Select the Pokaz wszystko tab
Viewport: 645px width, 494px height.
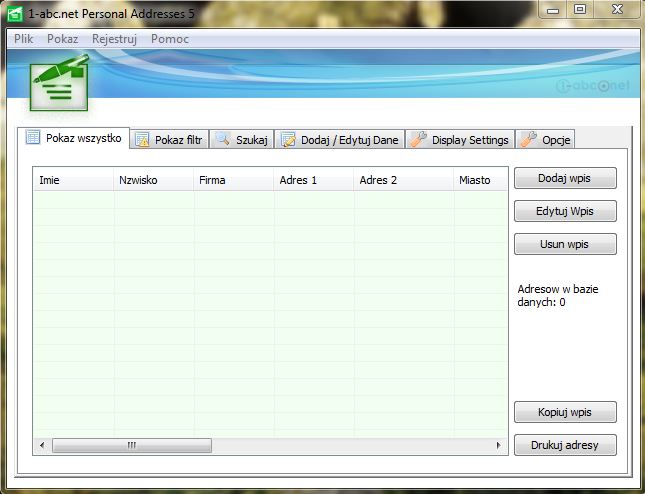click(x=74, y=138)
